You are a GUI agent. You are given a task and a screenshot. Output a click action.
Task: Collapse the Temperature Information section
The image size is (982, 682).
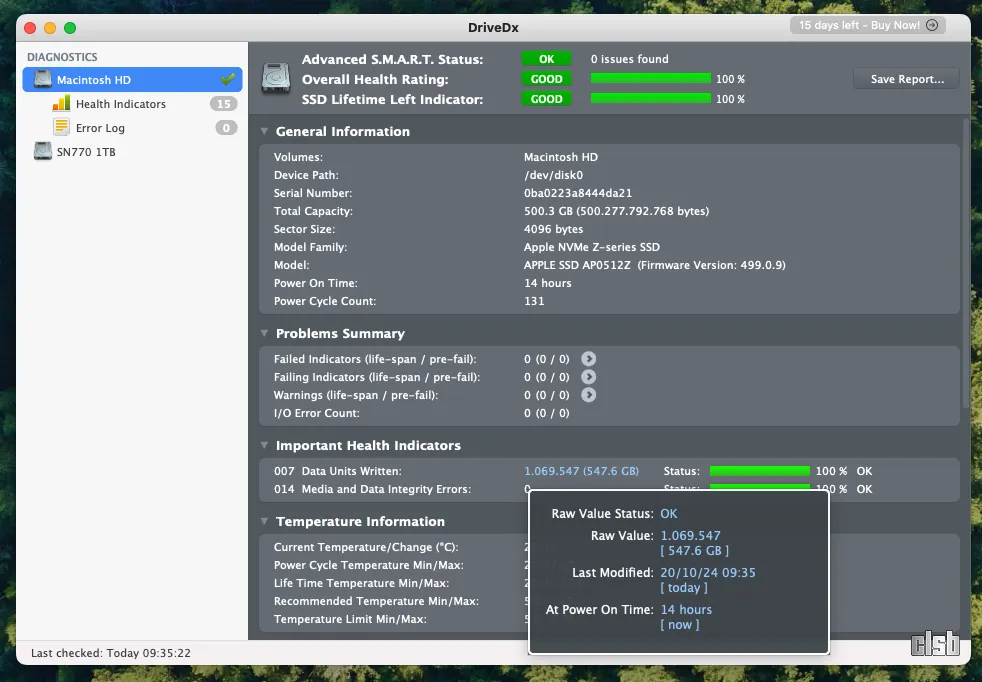(264, 522)
